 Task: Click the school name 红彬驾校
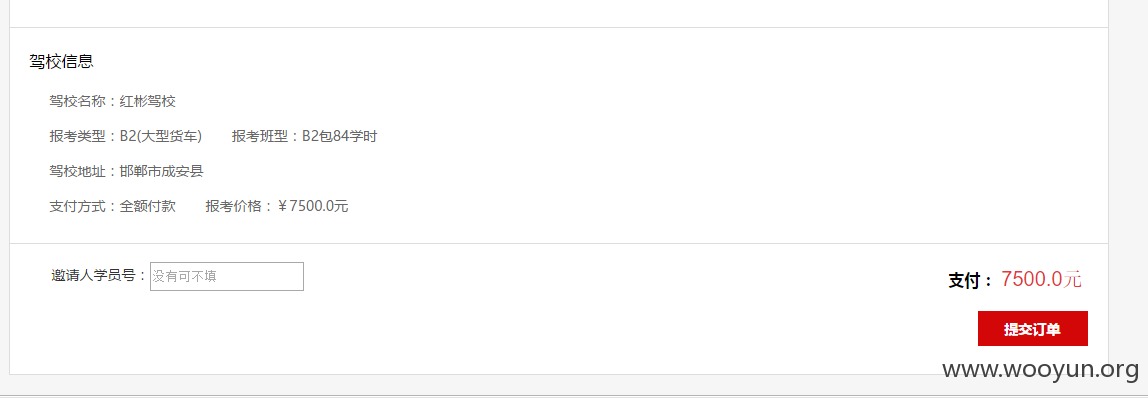148,102
